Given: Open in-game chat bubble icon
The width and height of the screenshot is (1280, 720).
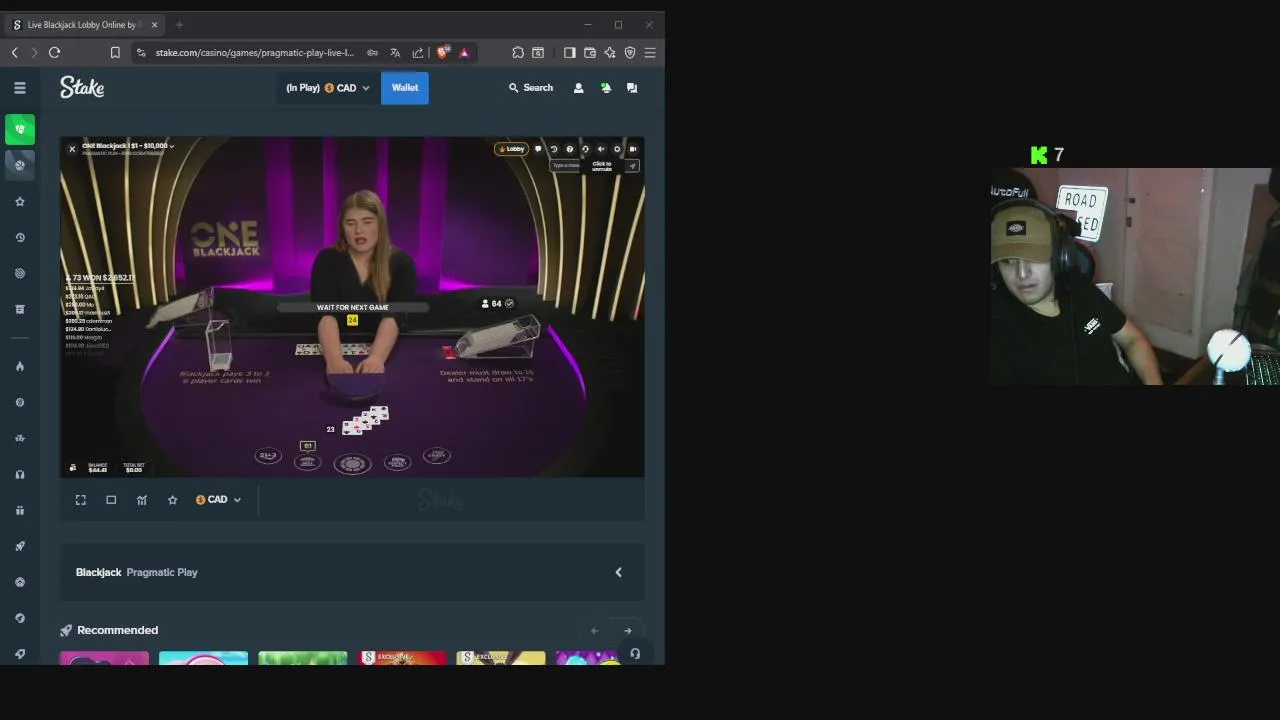Looking at the screenshot, I should [538, 149].
